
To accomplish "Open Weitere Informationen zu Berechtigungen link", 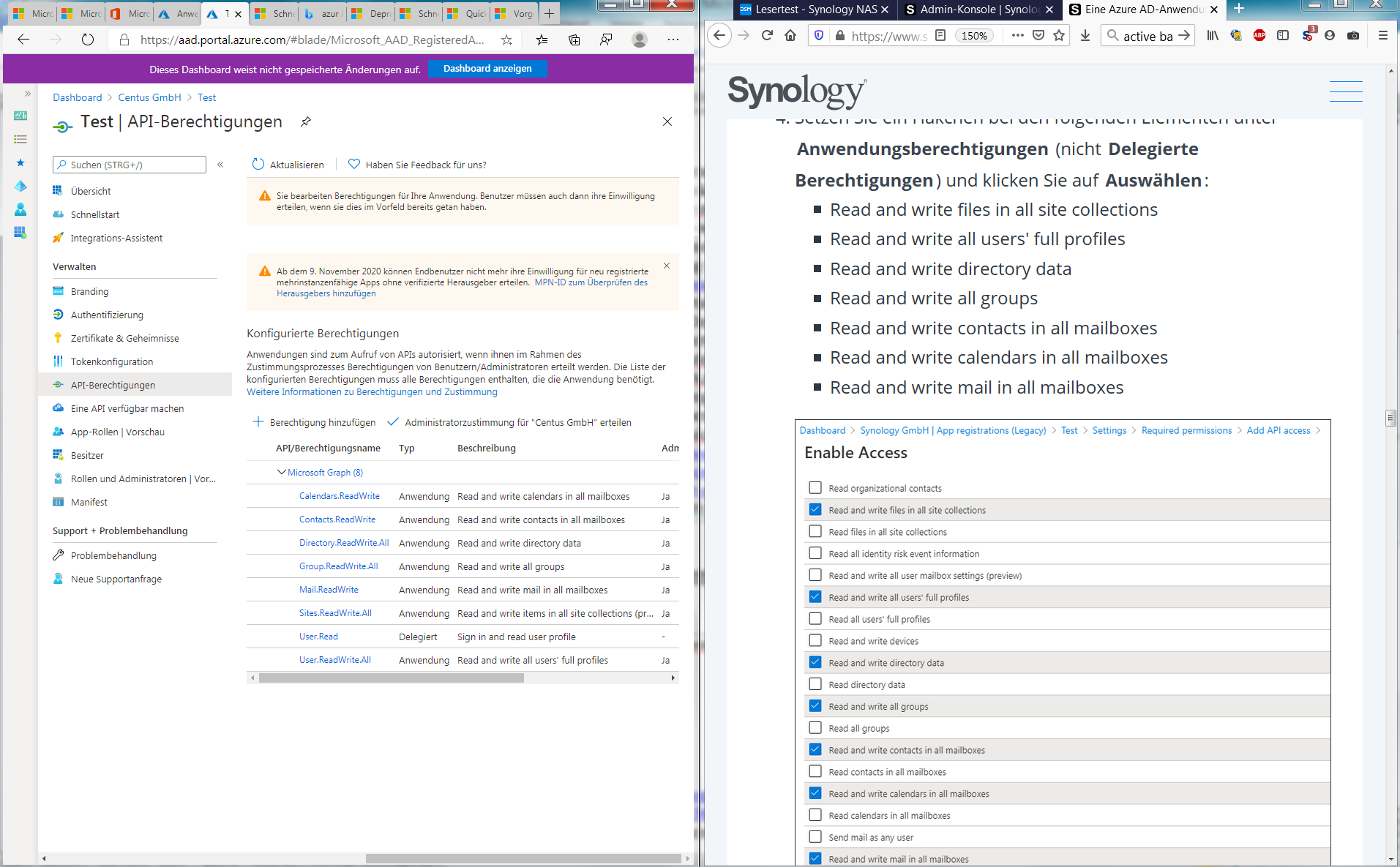I will (x=372, y=392).
